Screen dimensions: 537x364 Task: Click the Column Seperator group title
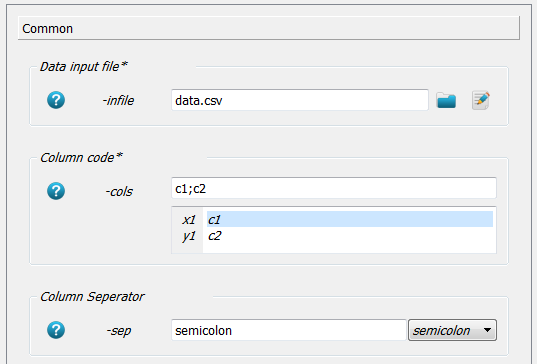click(92, 297)
